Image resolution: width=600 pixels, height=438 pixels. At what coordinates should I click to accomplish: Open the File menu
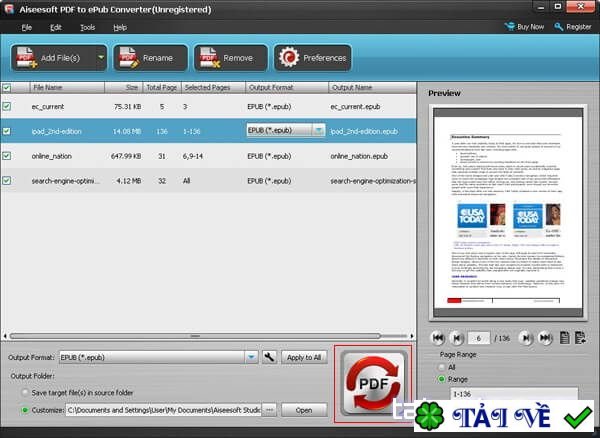click(26, 28)
